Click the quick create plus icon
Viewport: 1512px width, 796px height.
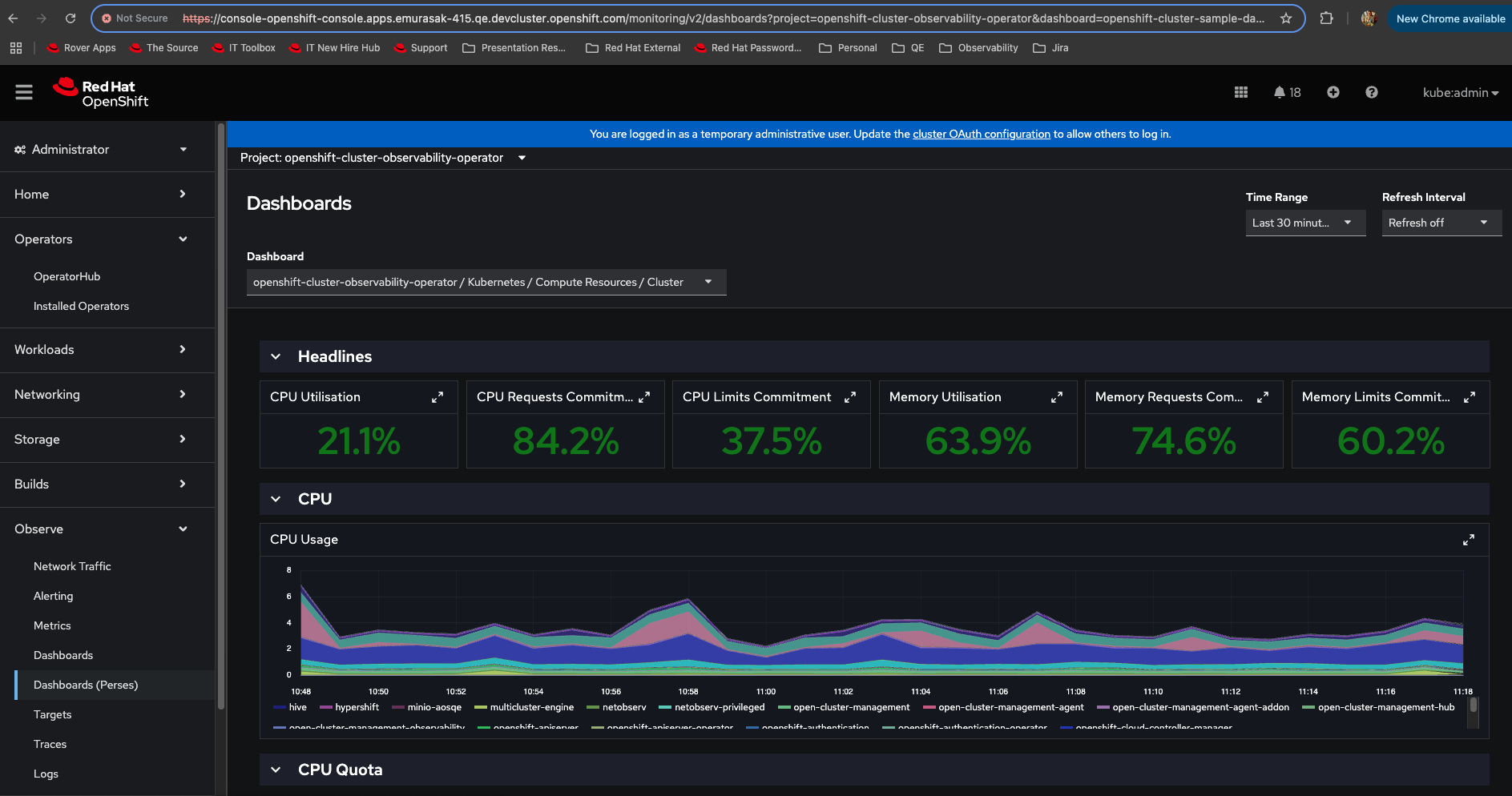[x=1333, y=93]
